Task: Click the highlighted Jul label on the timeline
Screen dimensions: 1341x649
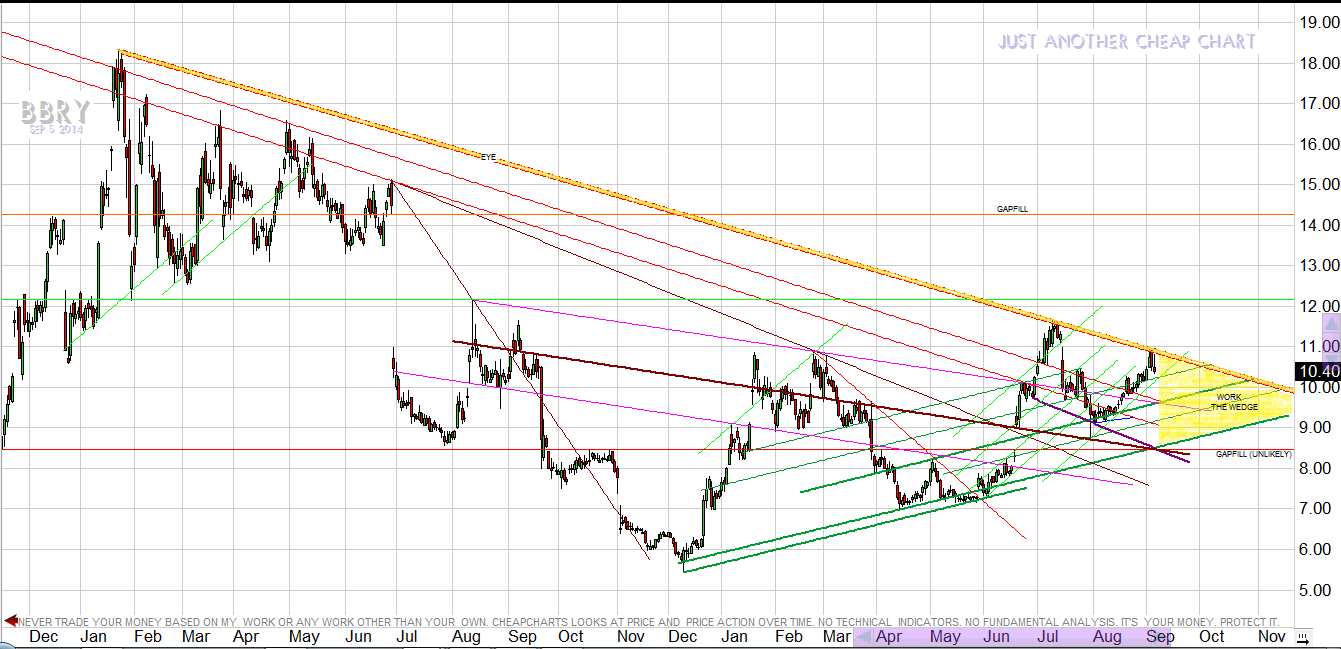Action: (x=1049, y=636)
